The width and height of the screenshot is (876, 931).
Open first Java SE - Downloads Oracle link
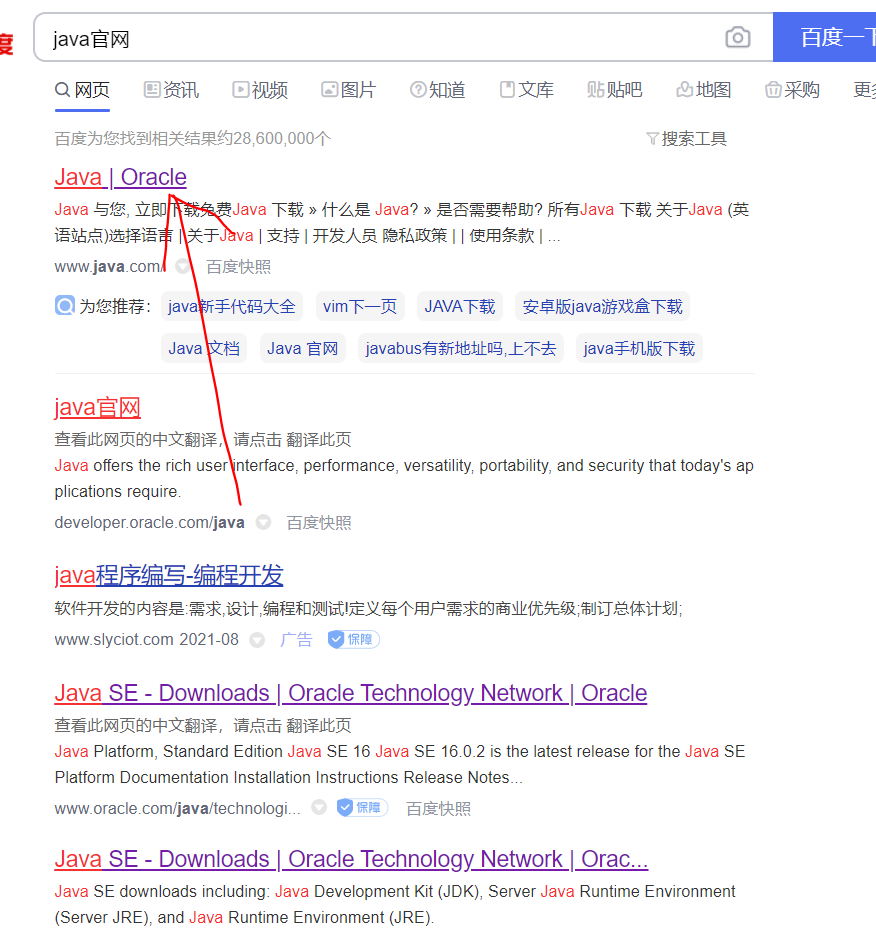point(350,694)
